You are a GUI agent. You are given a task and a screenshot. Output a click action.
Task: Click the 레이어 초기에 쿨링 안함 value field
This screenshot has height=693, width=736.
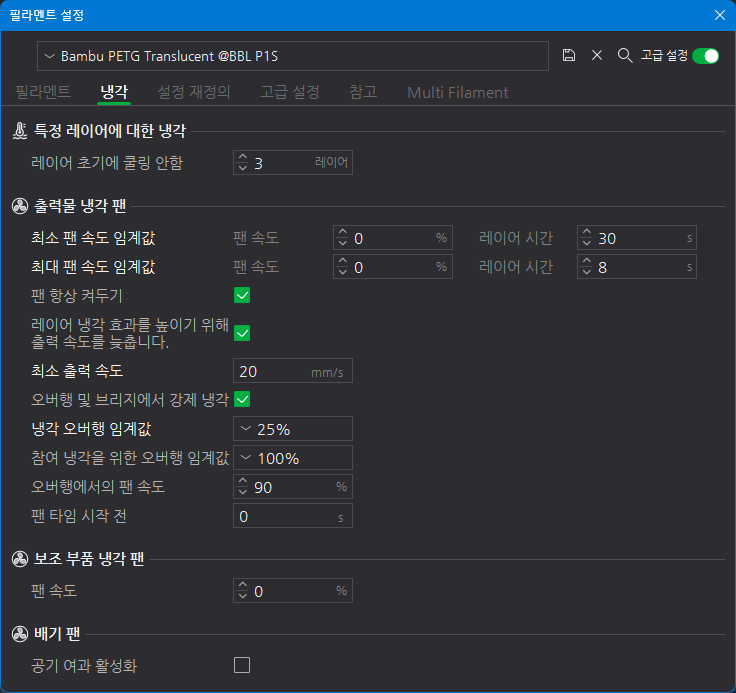tap(293, 162)
